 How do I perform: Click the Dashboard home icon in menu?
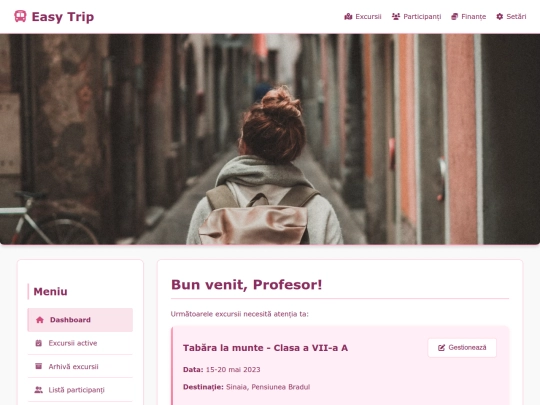[40, 320]
